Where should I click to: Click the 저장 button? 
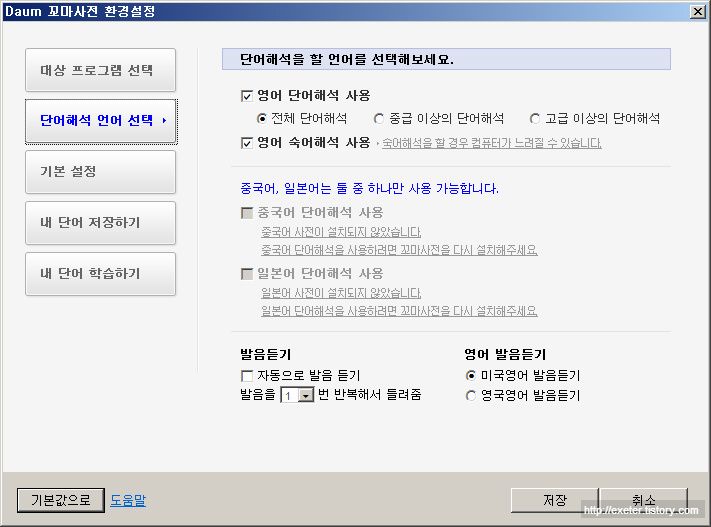[555, 500]
